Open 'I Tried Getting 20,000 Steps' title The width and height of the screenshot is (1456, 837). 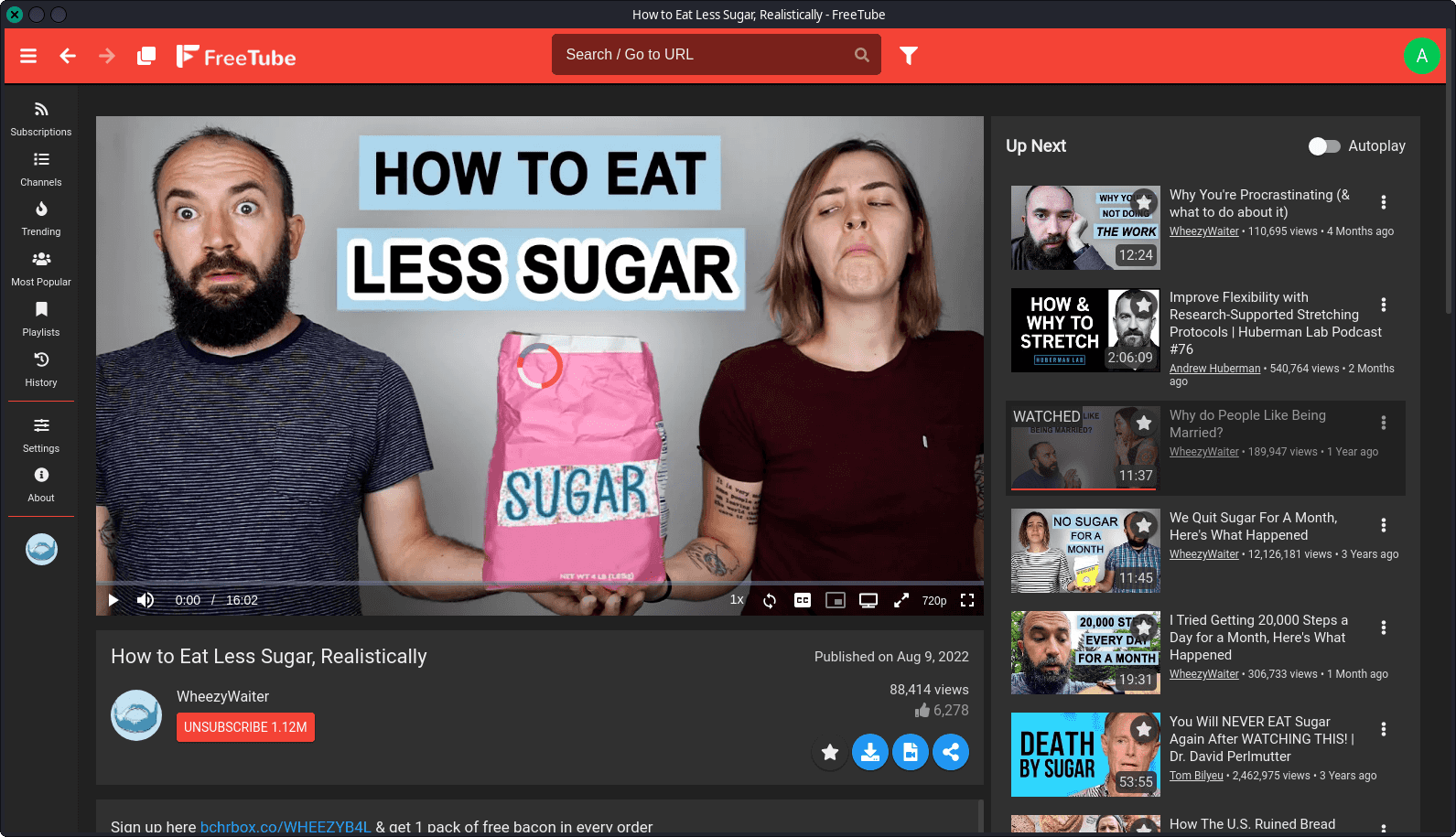coord(1258,638)
